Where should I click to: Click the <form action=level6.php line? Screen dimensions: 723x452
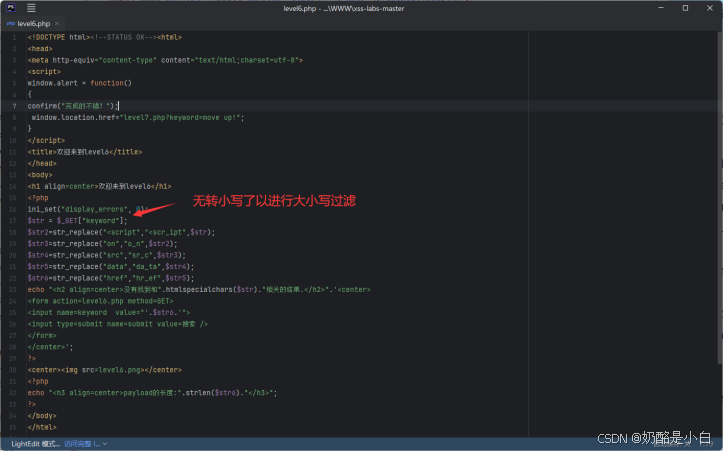(101, 301)
